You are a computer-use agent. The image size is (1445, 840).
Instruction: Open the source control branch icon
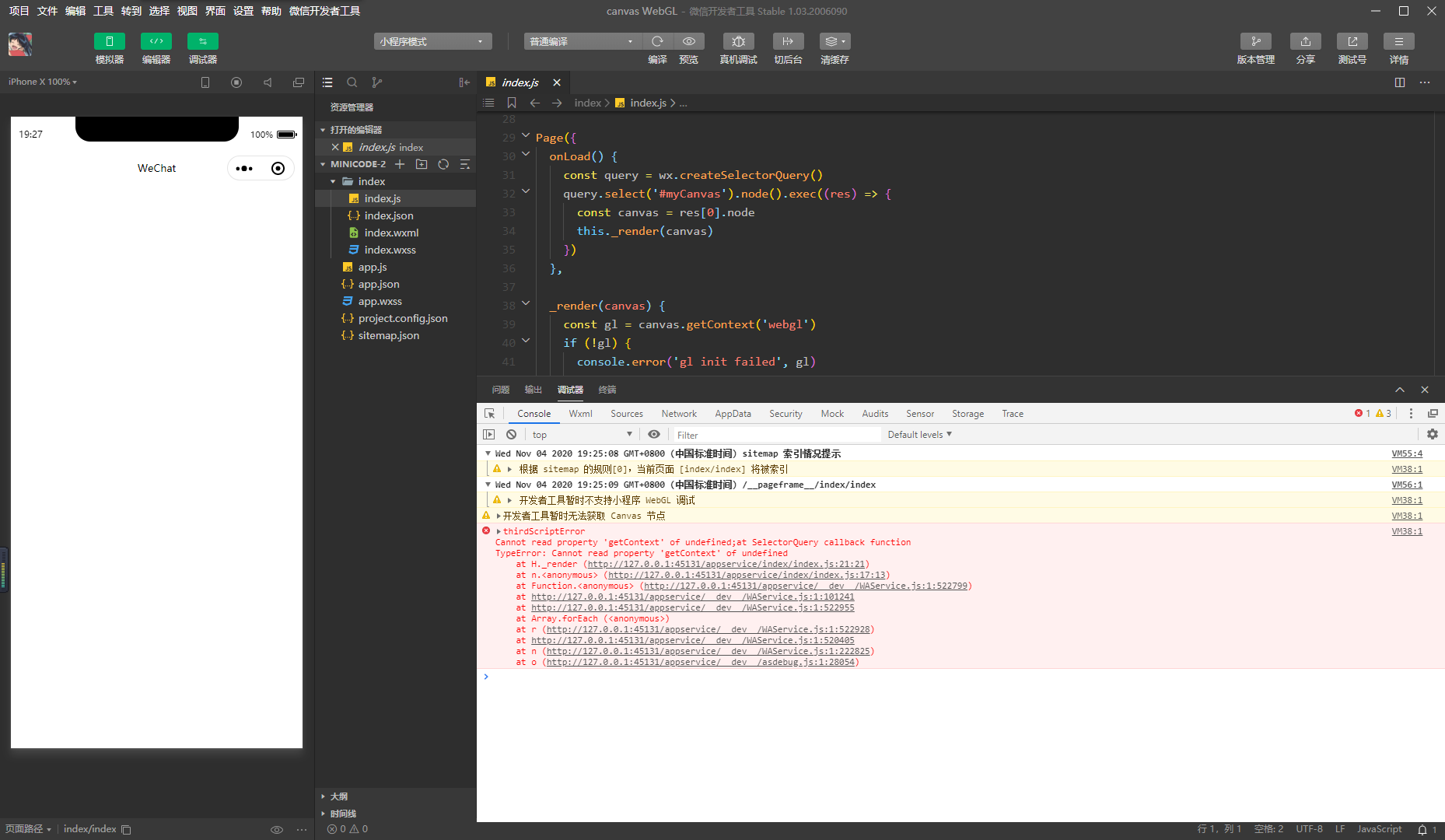click(x=377, y=82)
